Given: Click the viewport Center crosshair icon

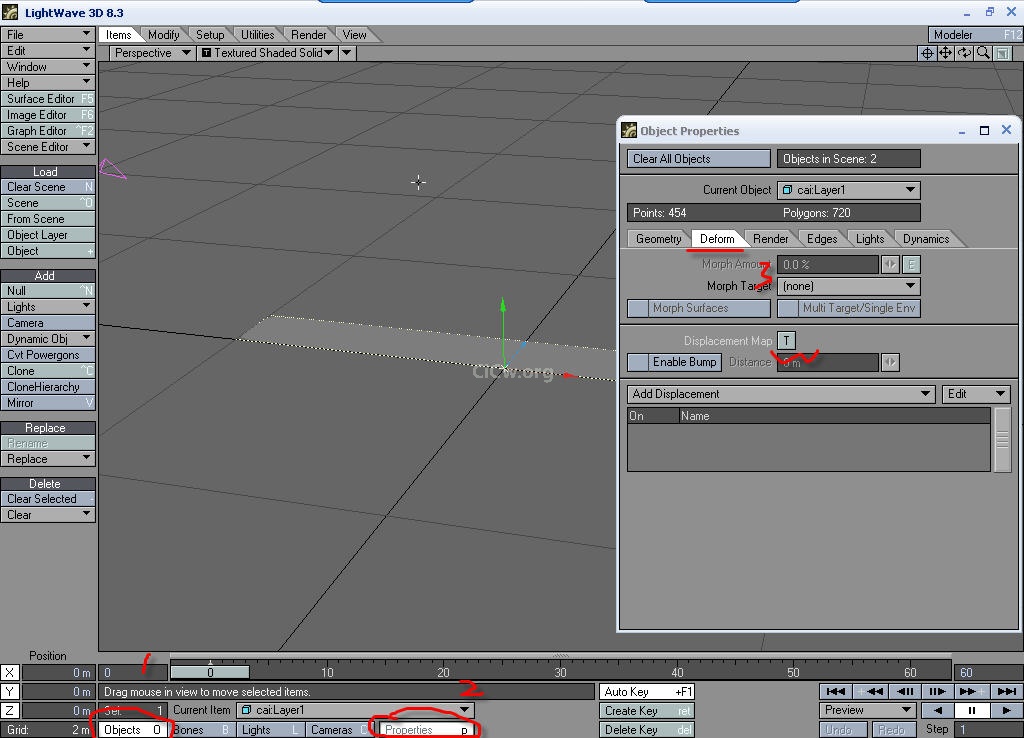Looking at the screenshot, I should pyautogui.click(x=927, y=53).
